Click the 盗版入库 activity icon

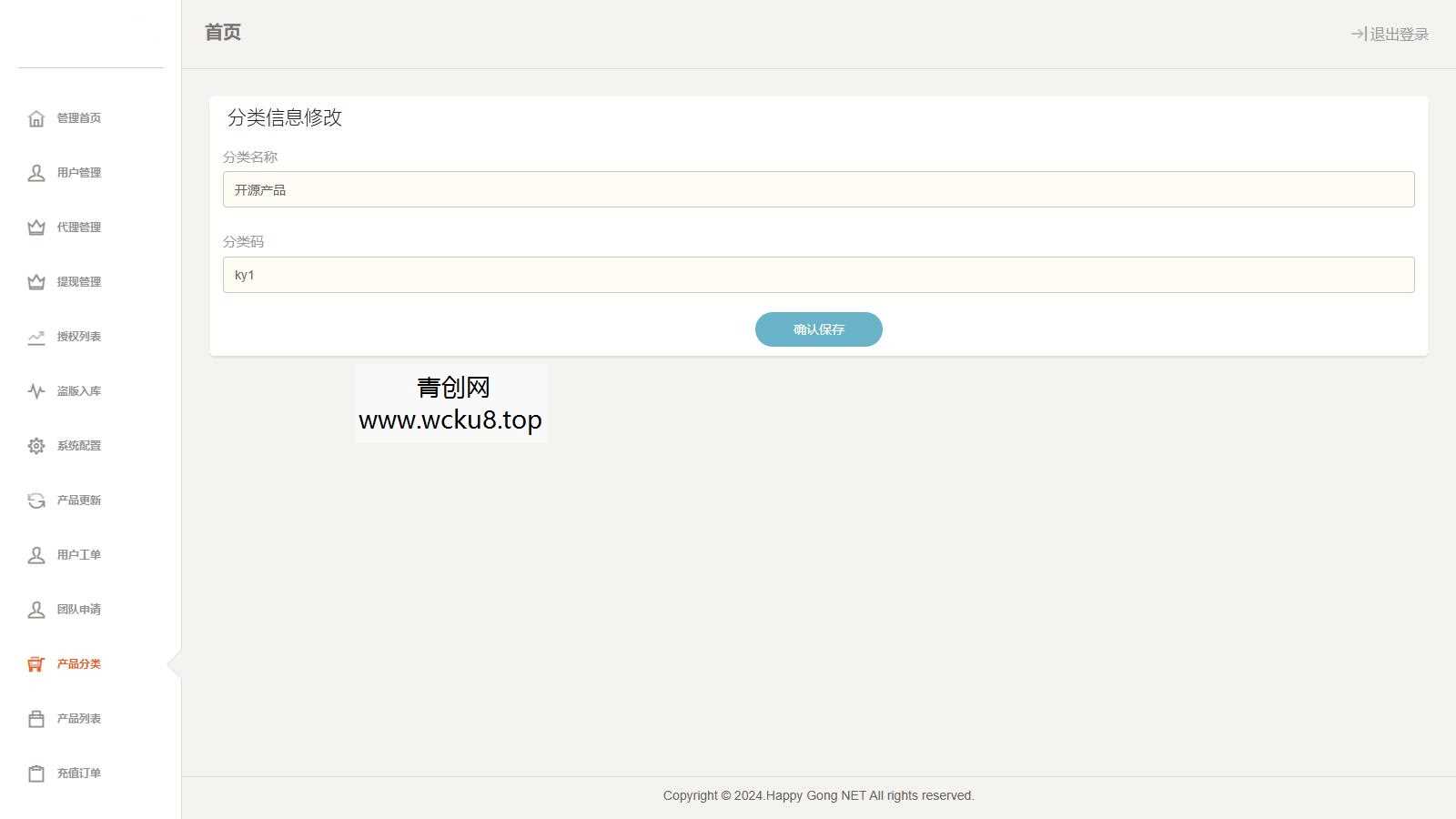35,390
